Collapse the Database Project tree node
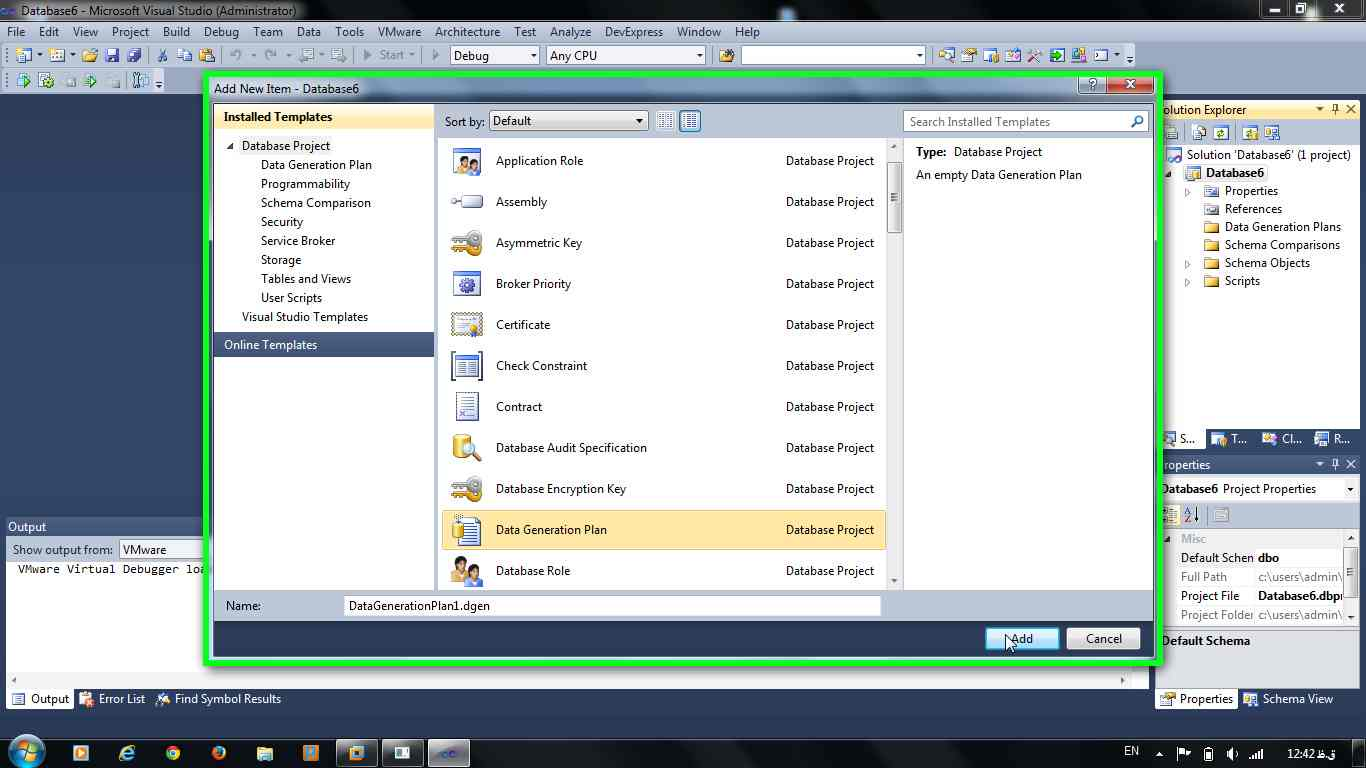Viewport: 1366px width, 768px height. click(x=231, y=146)
